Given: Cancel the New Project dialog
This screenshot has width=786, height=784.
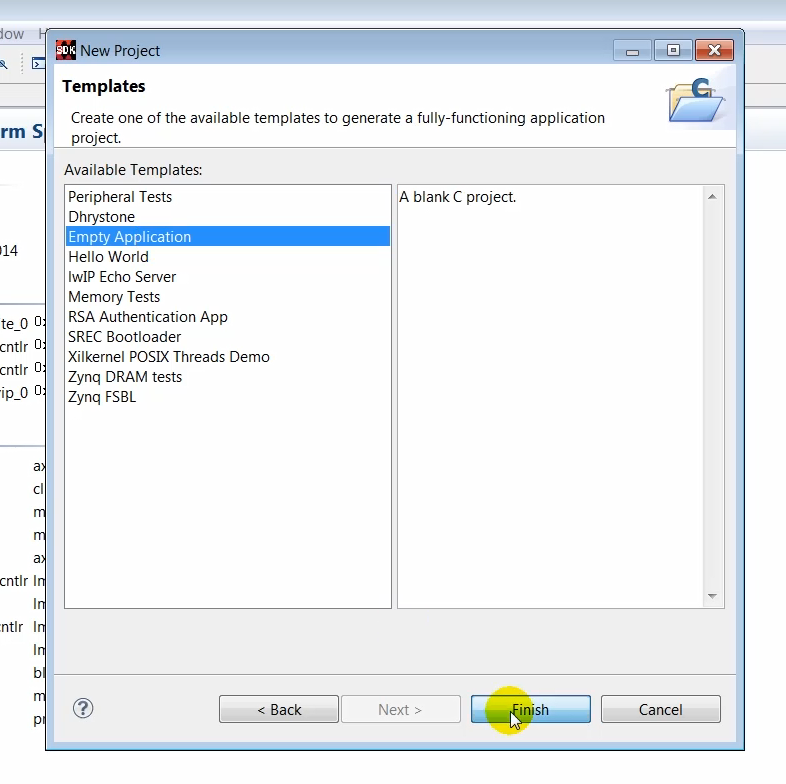Looking at the screenshot, I should (x=660, y=710).
